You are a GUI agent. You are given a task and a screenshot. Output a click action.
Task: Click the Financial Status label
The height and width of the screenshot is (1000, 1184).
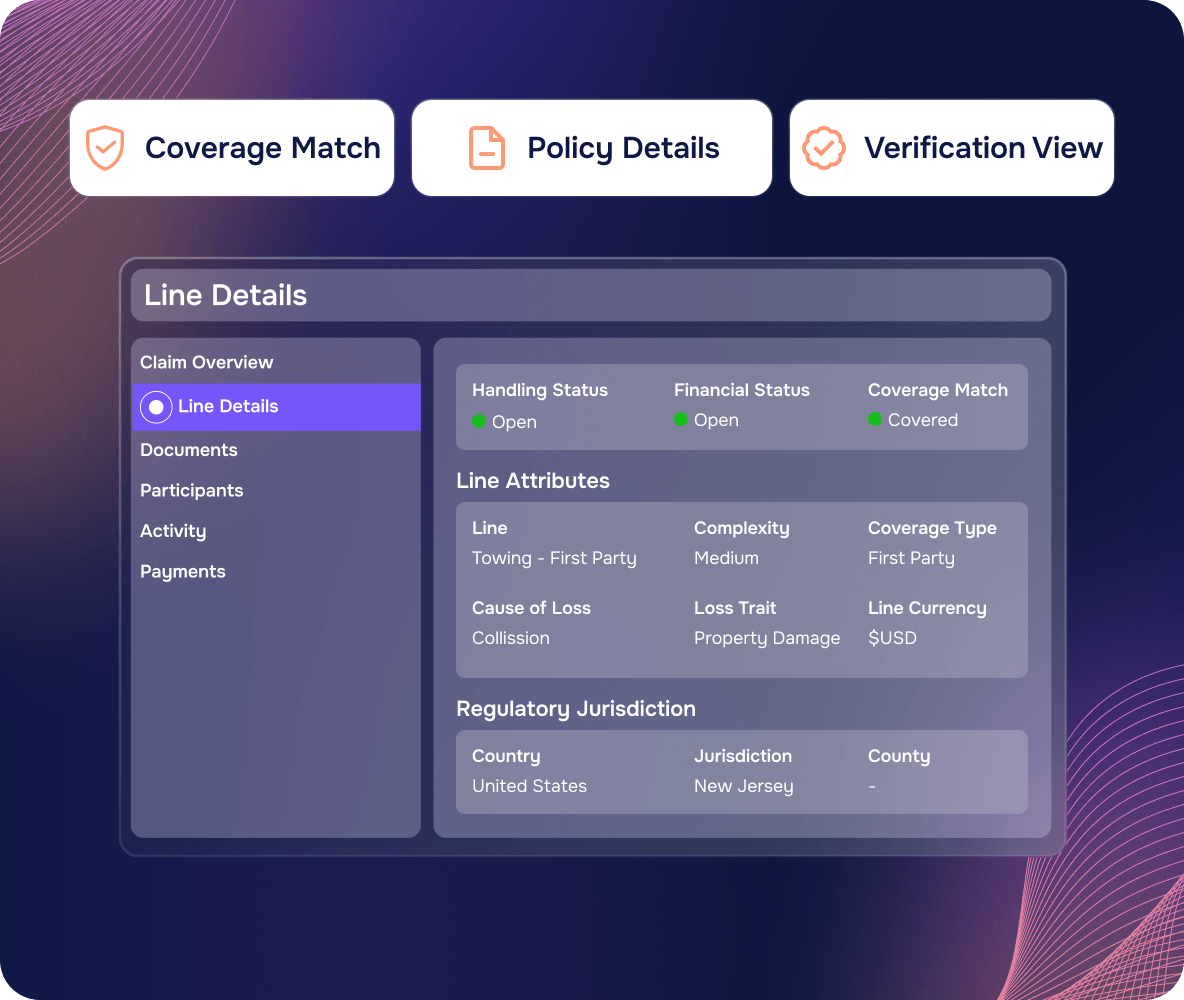tap(742, 390)
